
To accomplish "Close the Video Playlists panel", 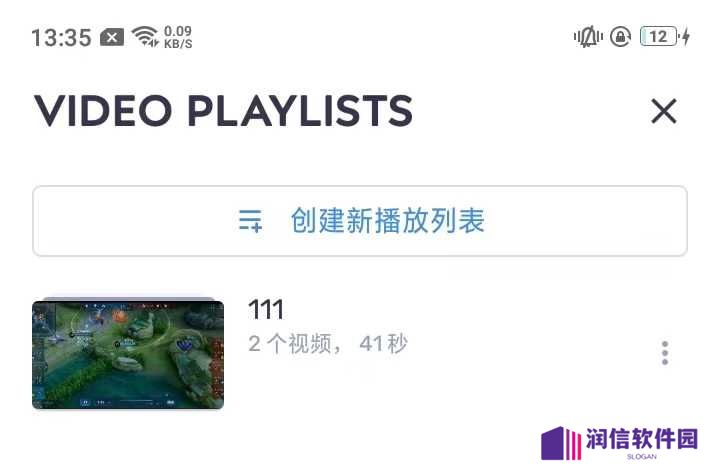I will (x=664, y=111).
